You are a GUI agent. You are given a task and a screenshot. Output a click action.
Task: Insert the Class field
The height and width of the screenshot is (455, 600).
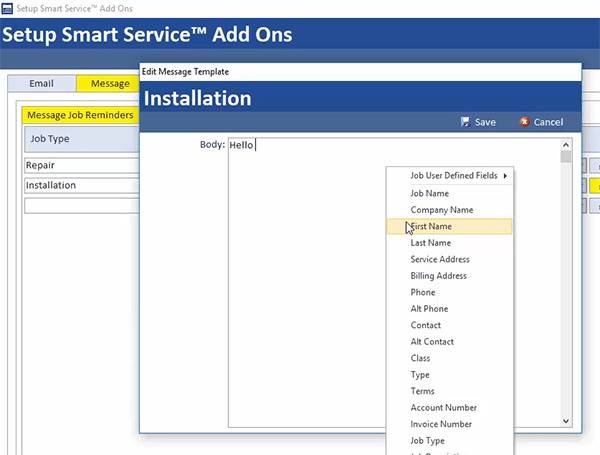click(450, 358)
